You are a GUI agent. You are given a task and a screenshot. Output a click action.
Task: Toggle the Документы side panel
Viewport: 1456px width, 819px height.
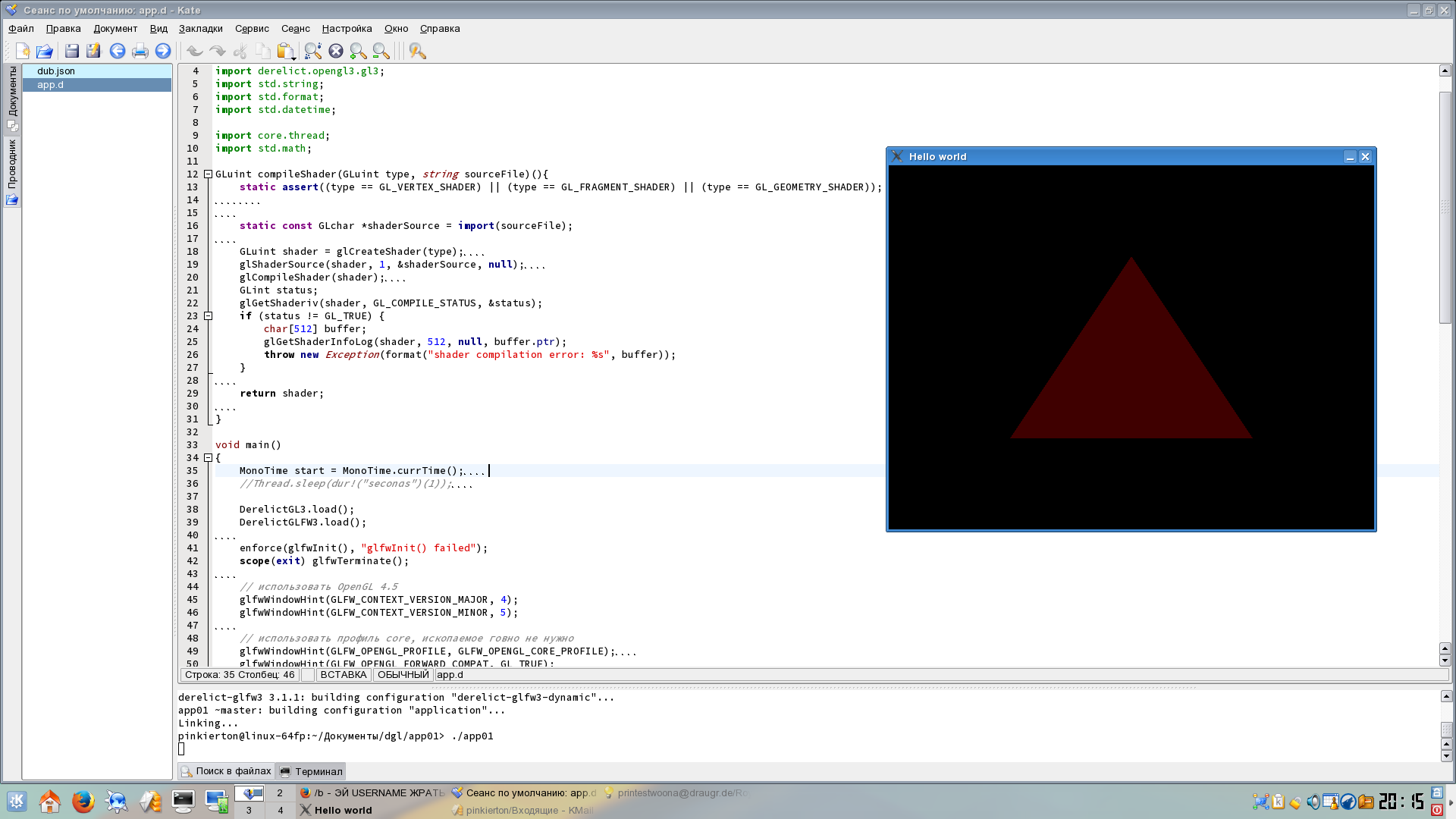click(12, 98)
